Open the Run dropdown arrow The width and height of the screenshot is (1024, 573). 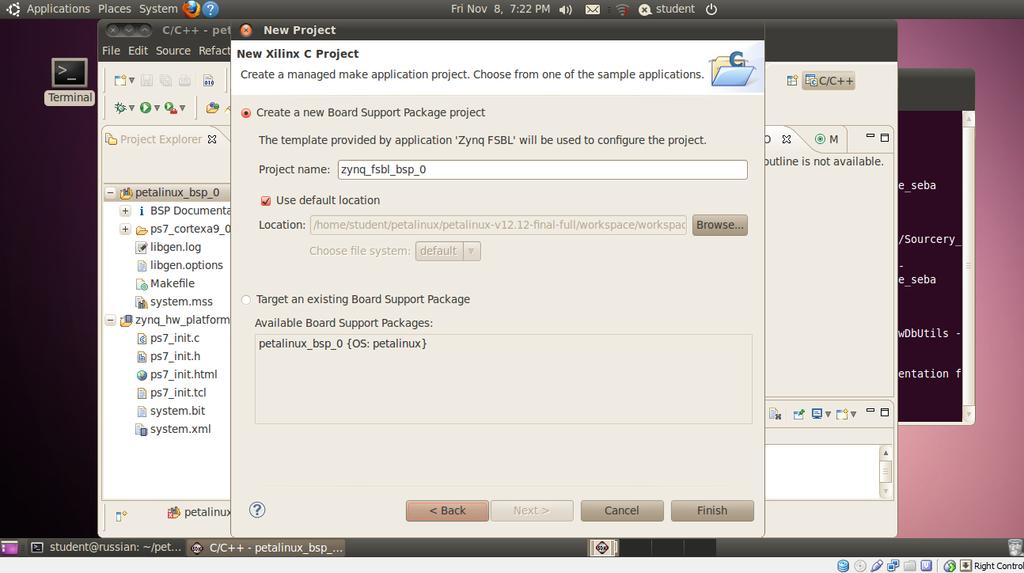[157, 108]
